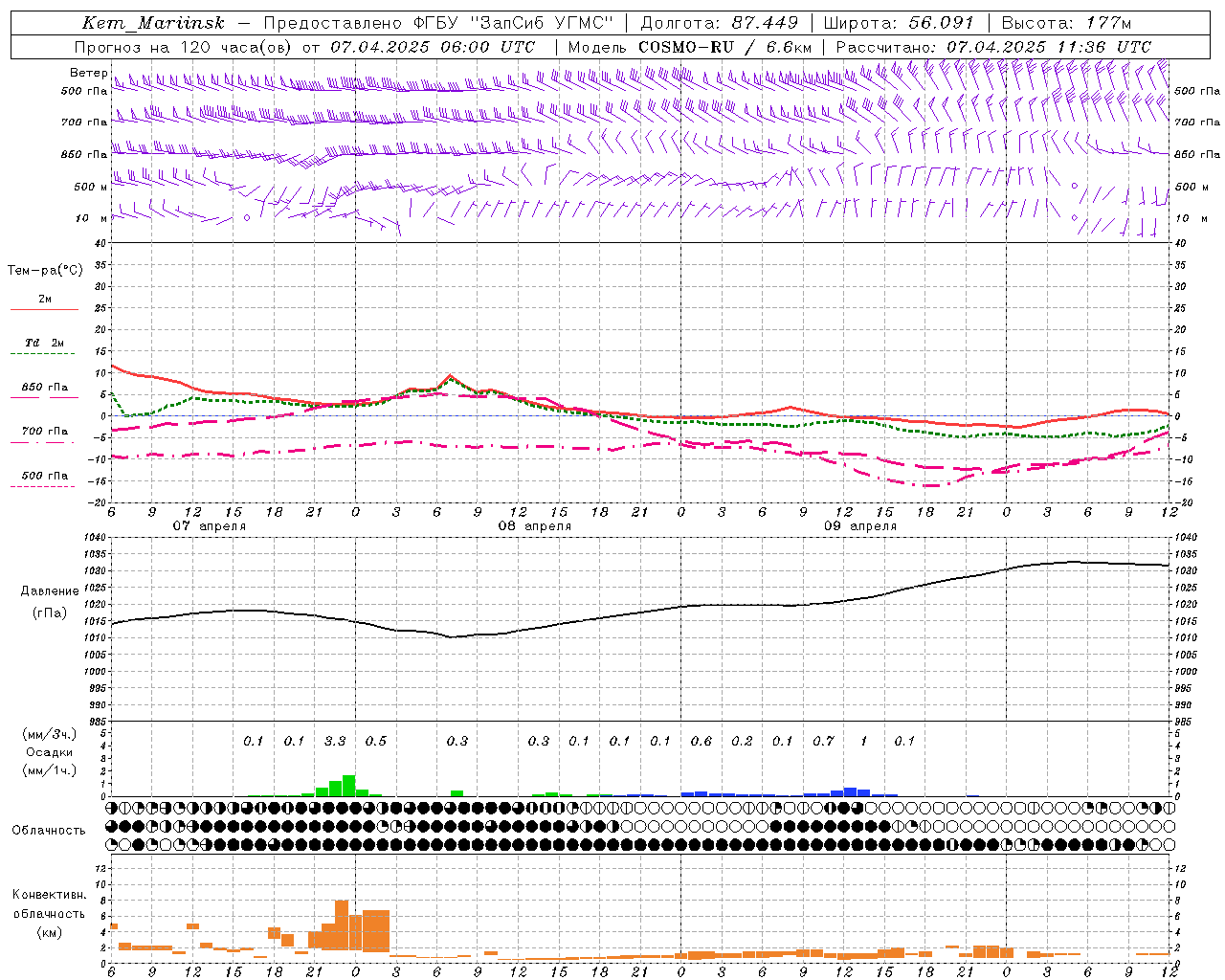Click the '3.3' precipitation value
The image size is (1225, 980).
click(335, 741)
